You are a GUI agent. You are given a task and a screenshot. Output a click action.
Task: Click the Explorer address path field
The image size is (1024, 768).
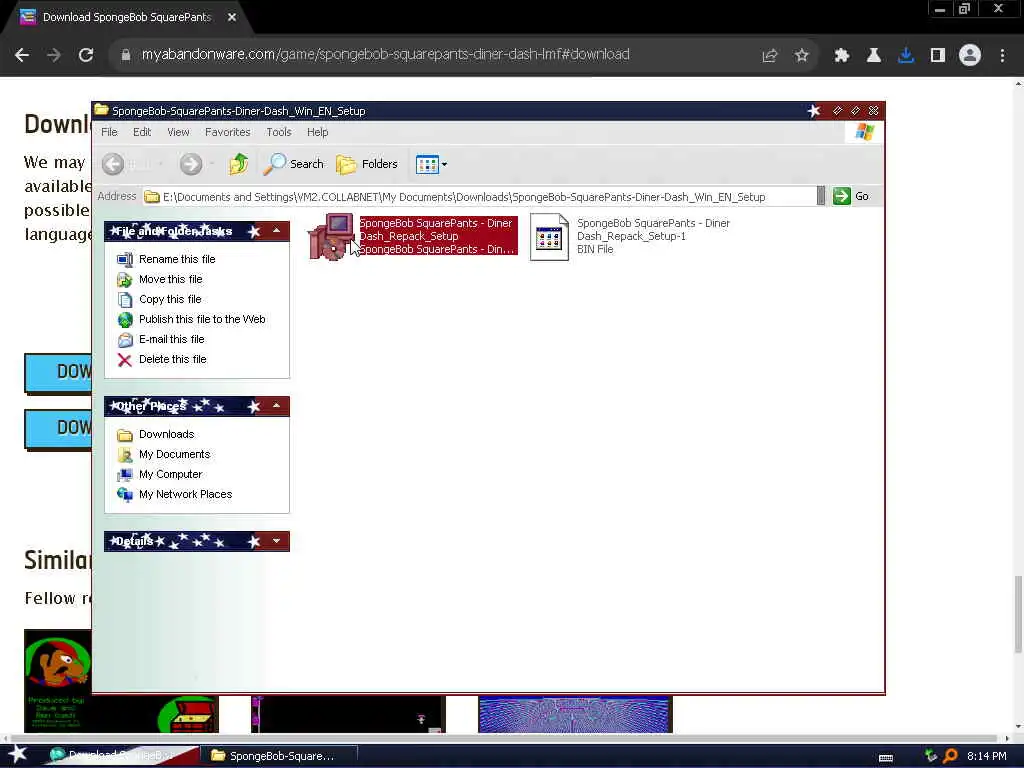479,197
